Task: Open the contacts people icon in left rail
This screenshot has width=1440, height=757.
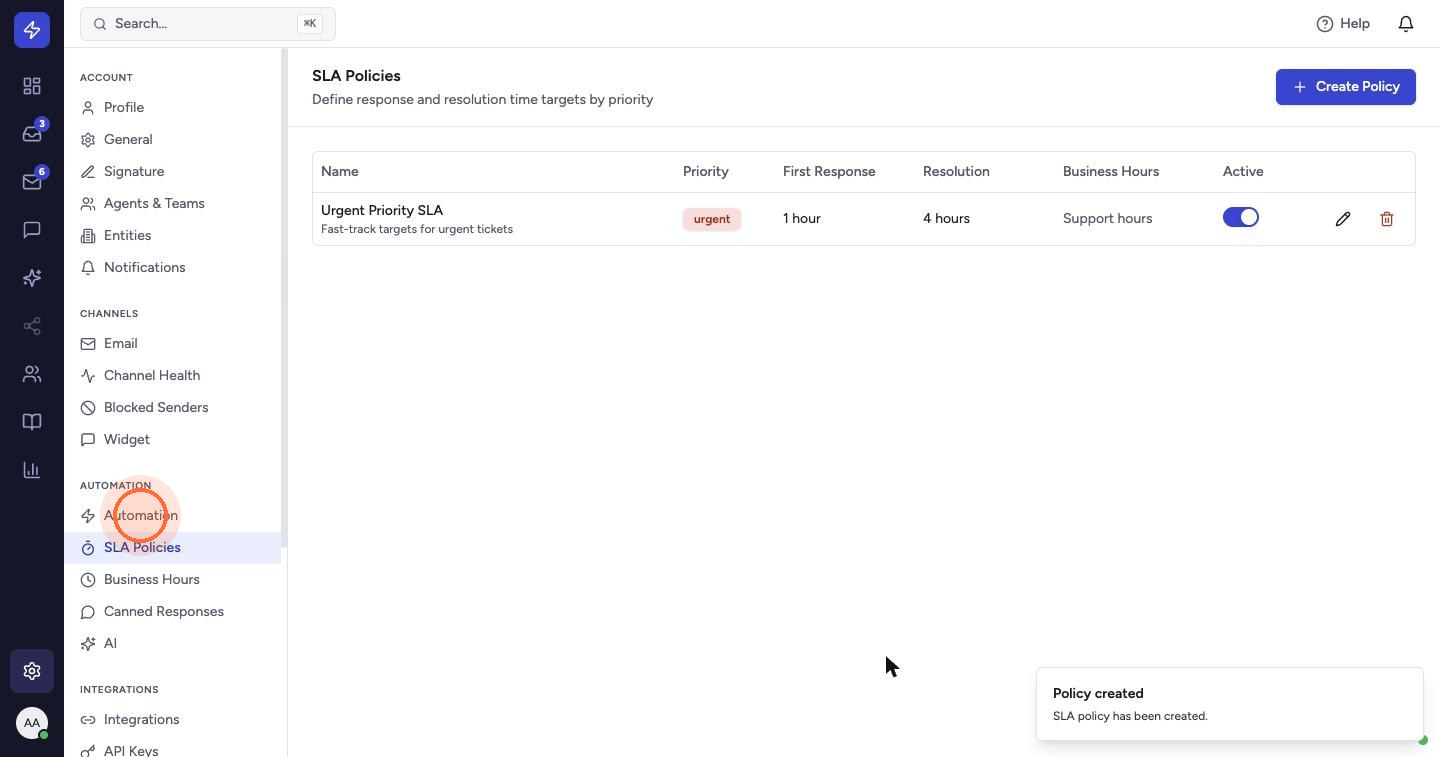Action: tap(32, 374)
